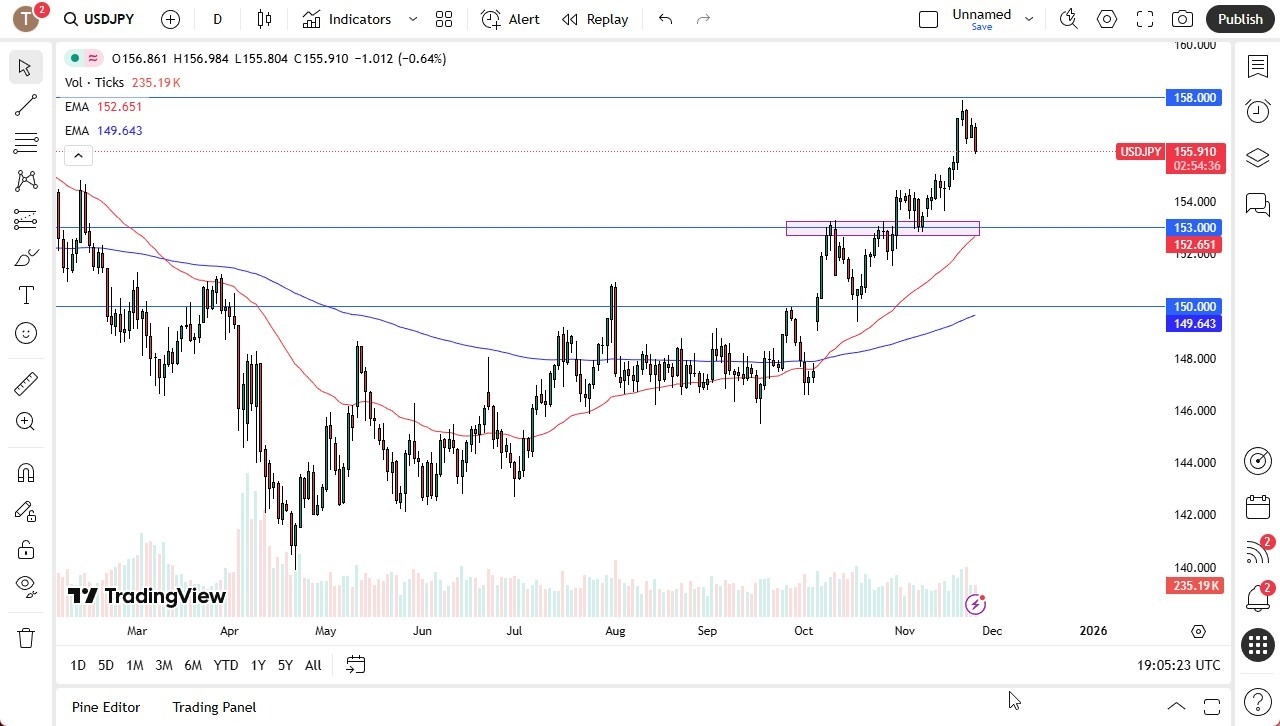The height and width of the screenshot is (726, 1280).
Task: Lock all drawing tools
Action: (x=25, y=549)
